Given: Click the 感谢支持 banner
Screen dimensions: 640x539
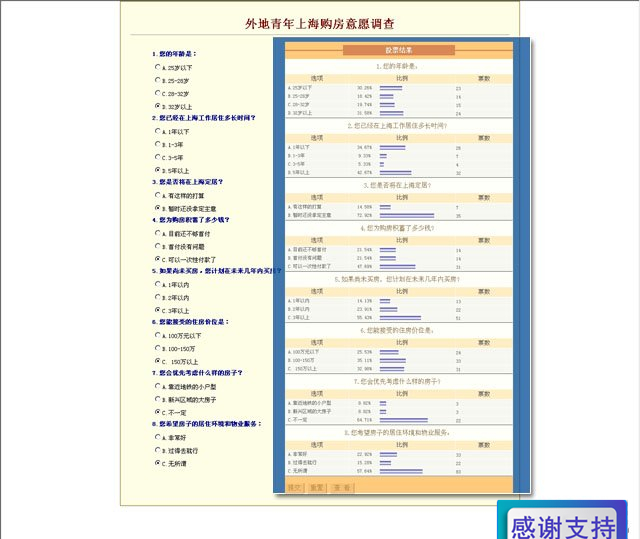Looking at the screenshot, I should [x=562, y=520].
